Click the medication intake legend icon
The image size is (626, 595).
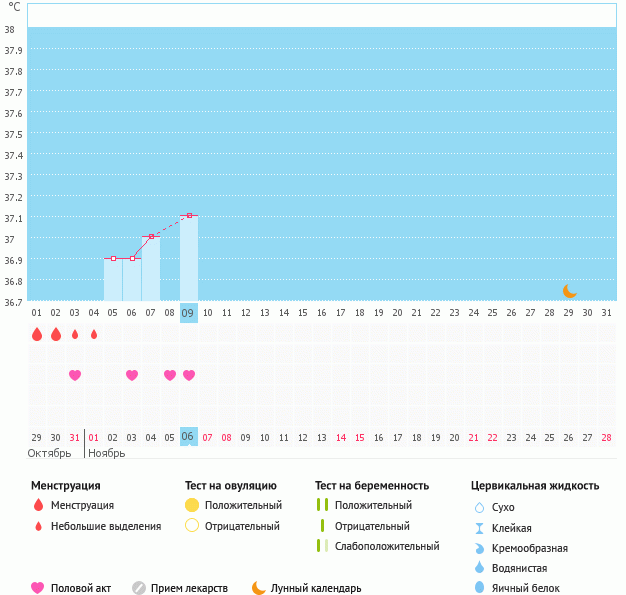click(139, 588)
